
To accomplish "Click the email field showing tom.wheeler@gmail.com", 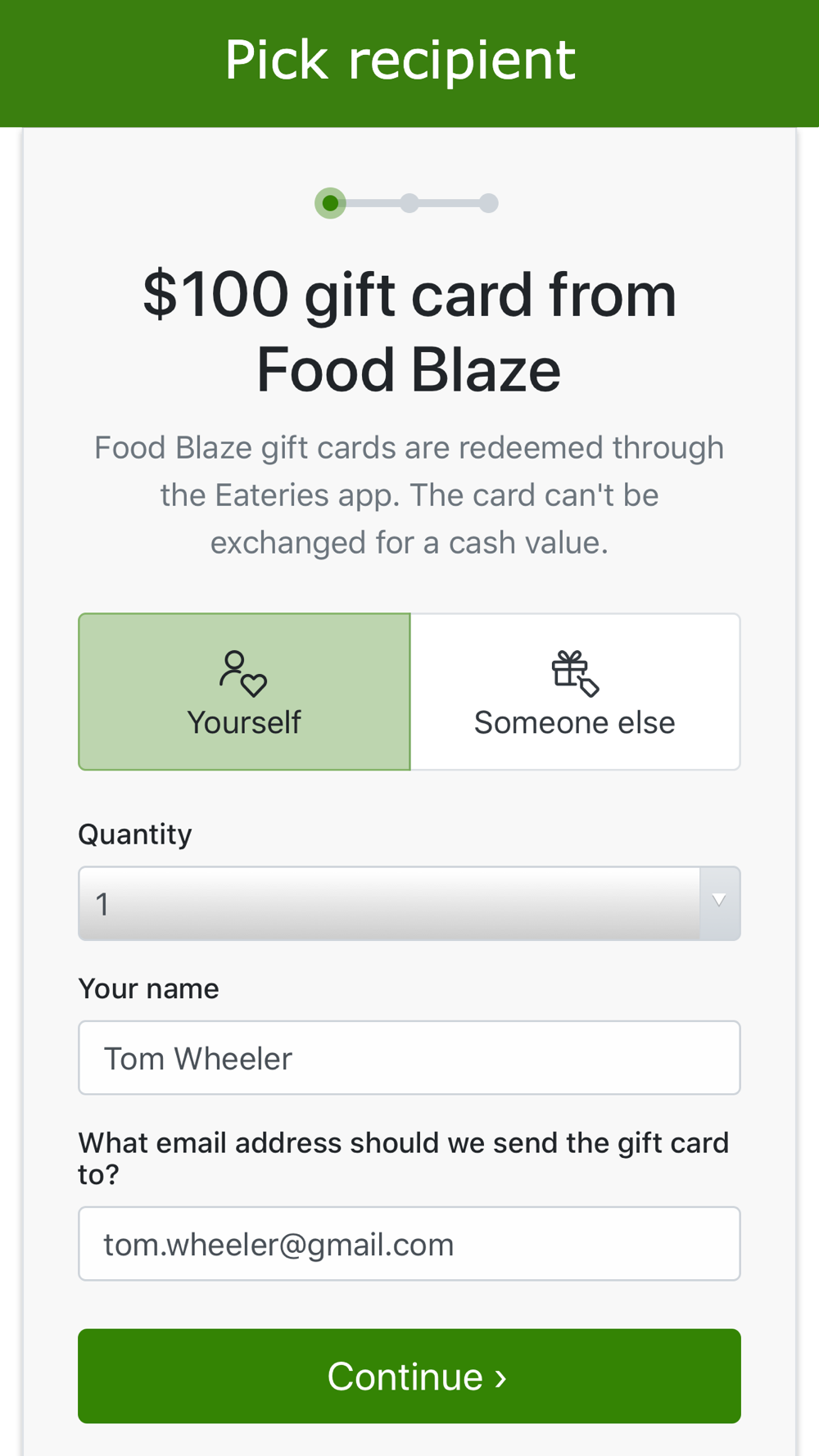I will pyautogui.click(x=409, y=1243).
